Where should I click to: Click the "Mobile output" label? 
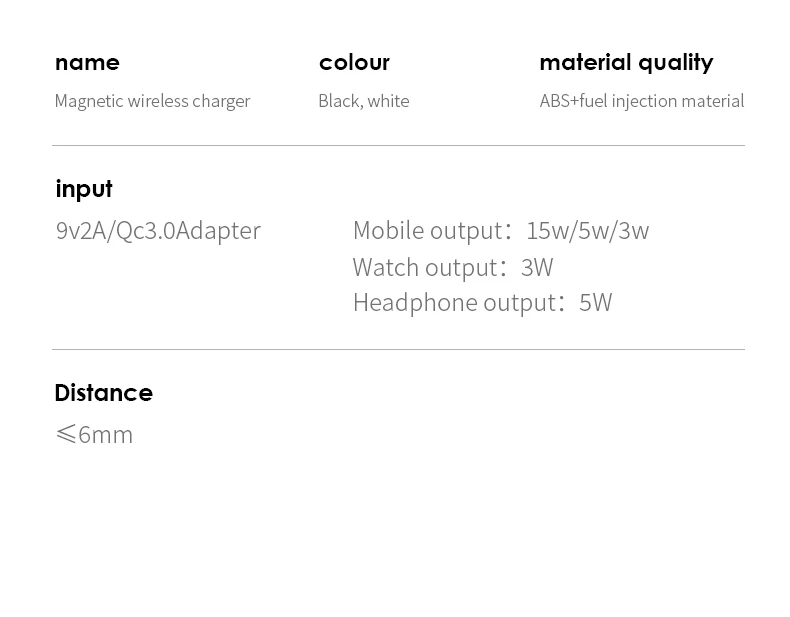point(427,231)
